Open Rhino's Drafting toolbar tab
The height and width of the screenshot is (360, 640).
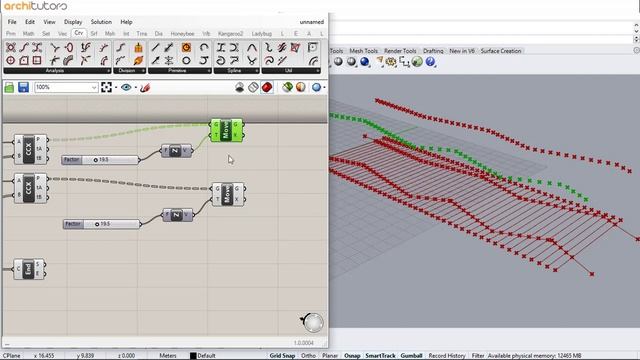[x=433, y=51]
